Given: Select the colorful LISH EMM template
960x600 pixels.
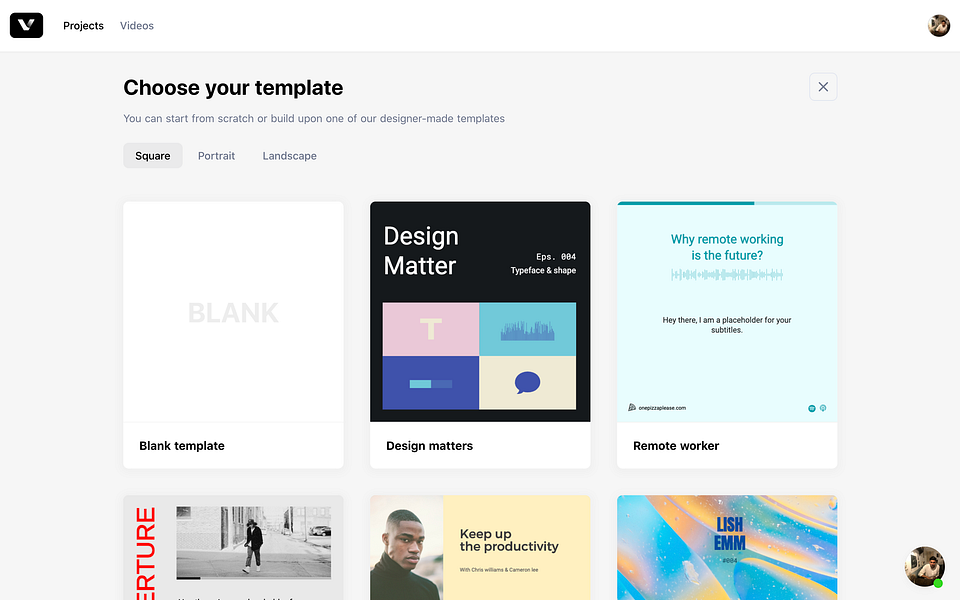Looking at the screenshot, I should [x=727, y=548].
